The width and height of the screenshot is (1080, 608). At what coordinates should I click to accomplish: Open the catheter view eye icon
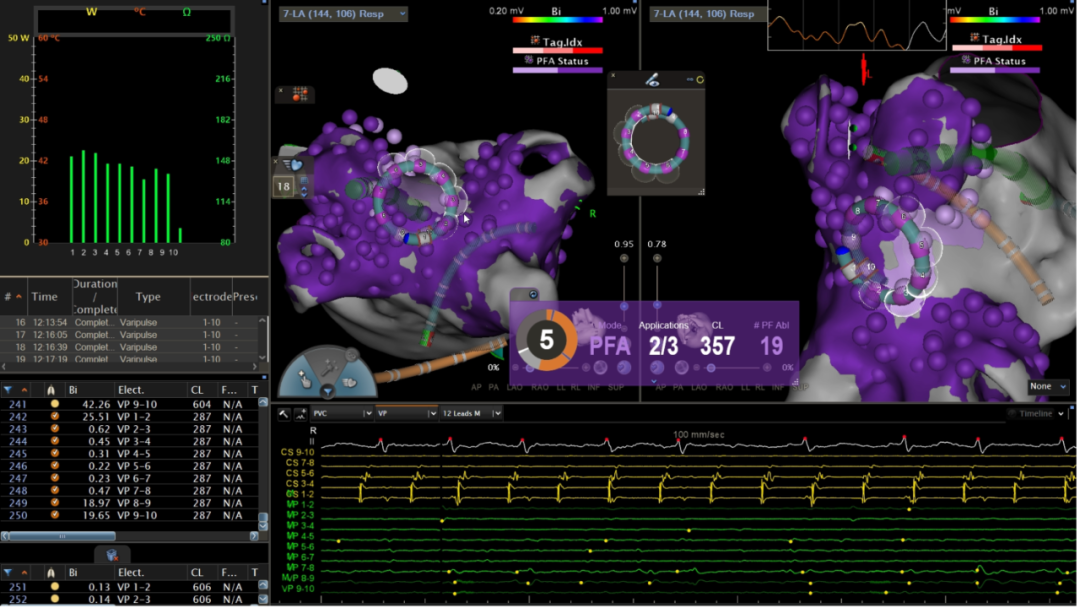click(652, 81)
